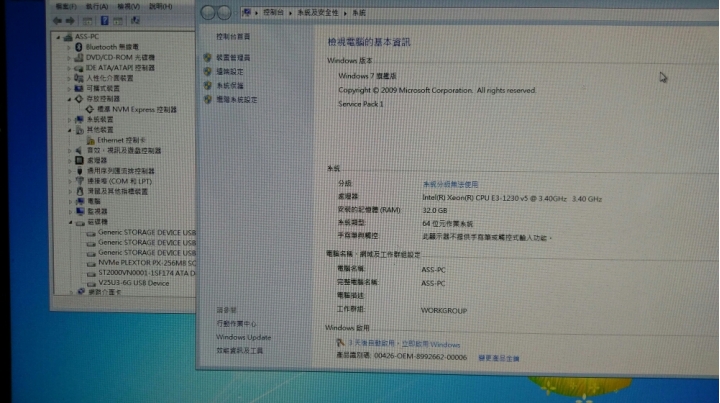Select the Ethernet 控制卡 device entry
Viewport: 720px width, 403px height.
pos(121,140)
